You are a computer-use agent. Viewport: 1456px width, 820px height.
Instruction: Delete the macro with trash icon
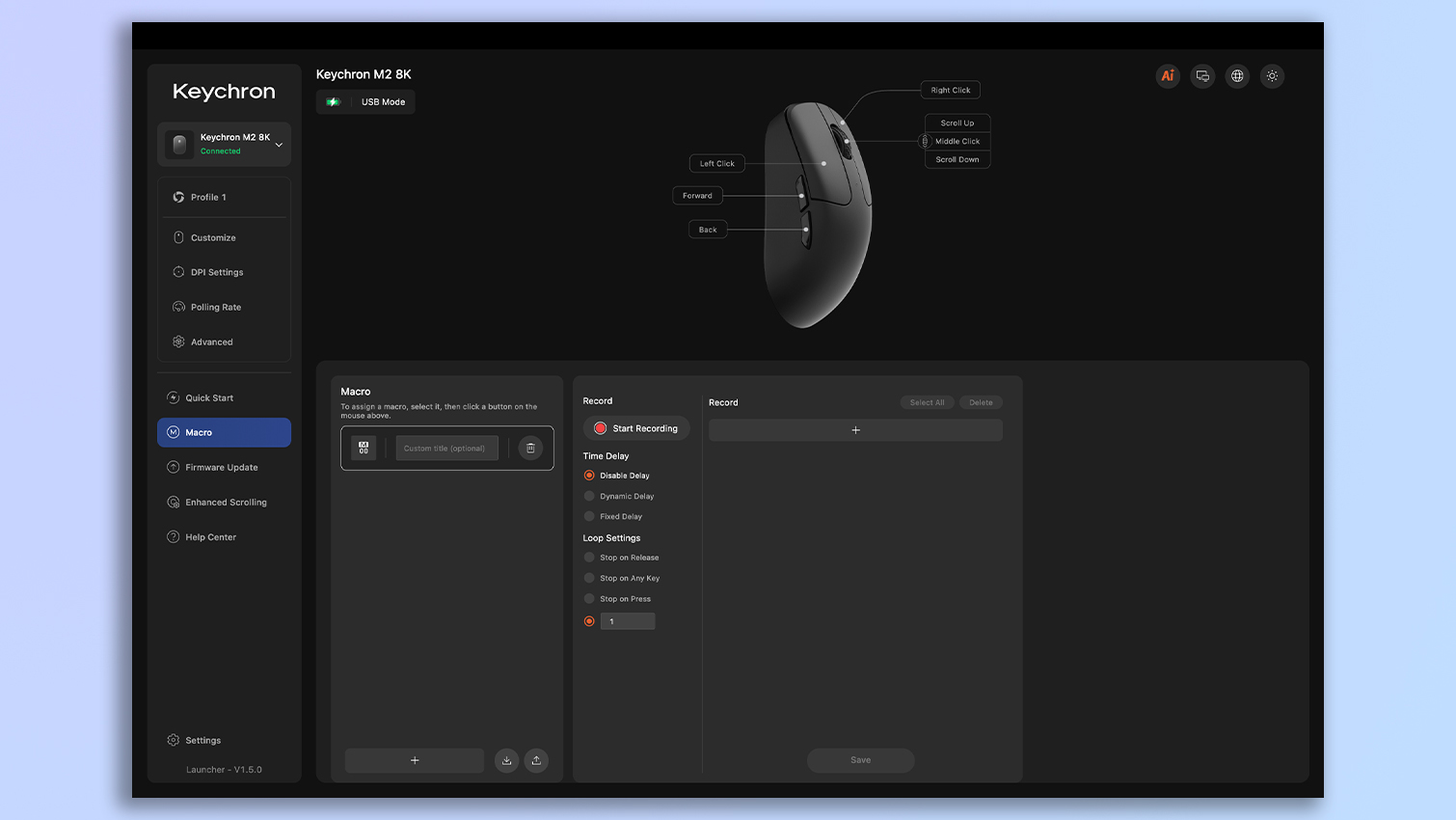coord(530,448)
